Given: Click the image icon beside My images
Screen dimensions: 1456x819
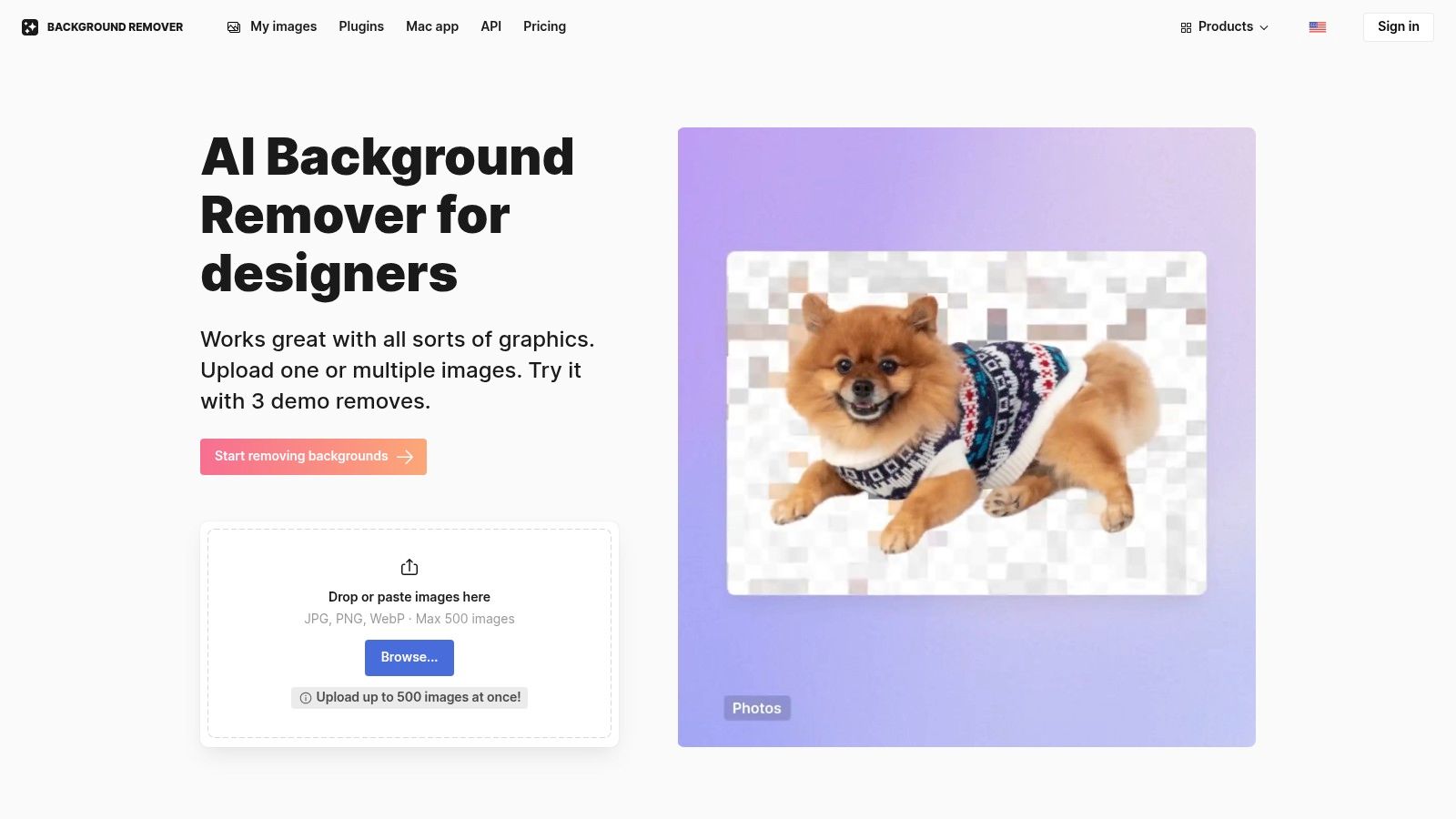Looking at the screenshot, I should click(x=234, y=27).
